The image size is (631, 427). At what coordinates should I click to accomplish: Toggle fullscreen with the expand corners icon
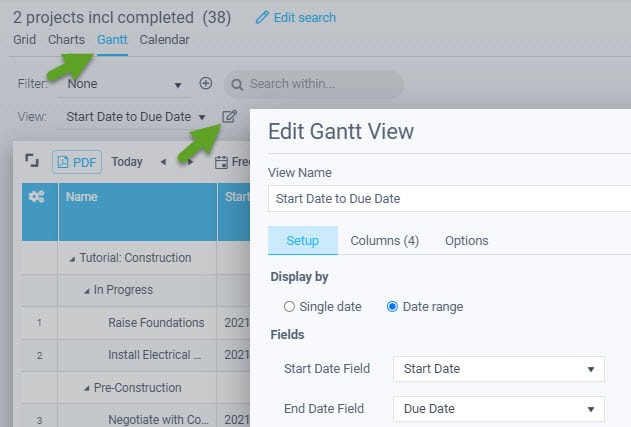point(32,161)
